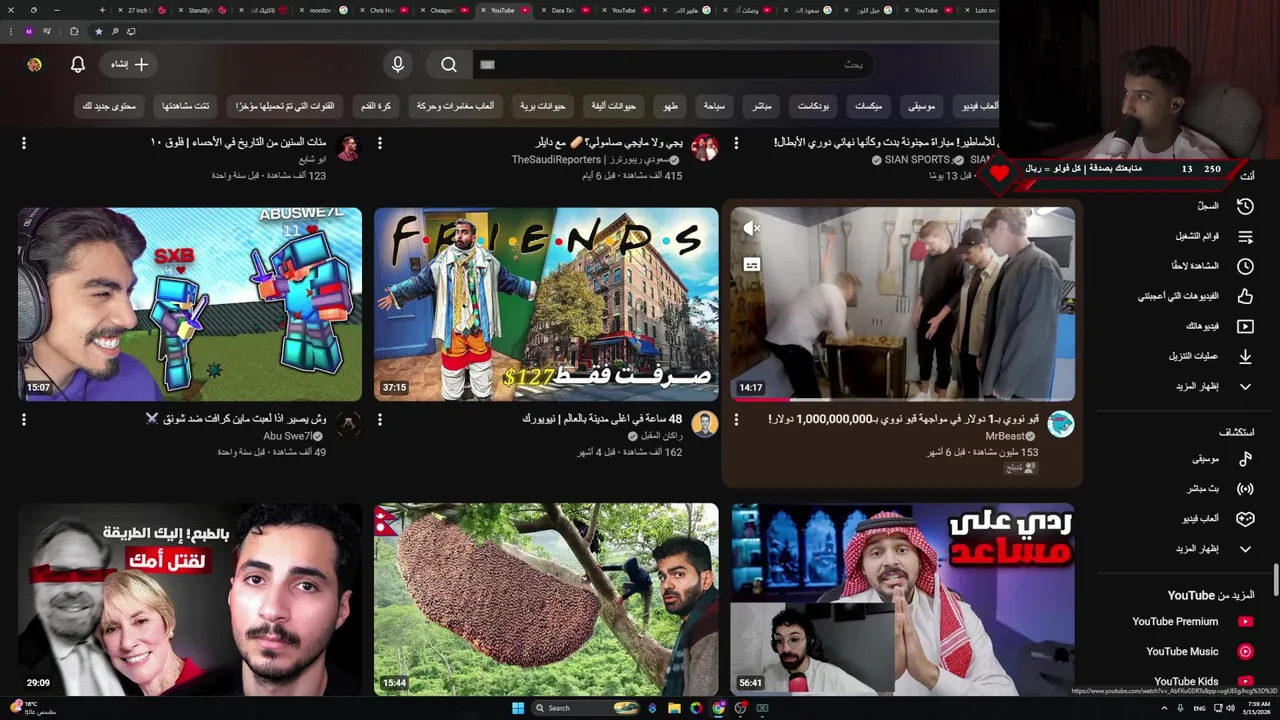The height and width of the screenshot is (720, 1280).
Task: Open options menu for MrBeast bunker video
Action: (x=736, y=420)
